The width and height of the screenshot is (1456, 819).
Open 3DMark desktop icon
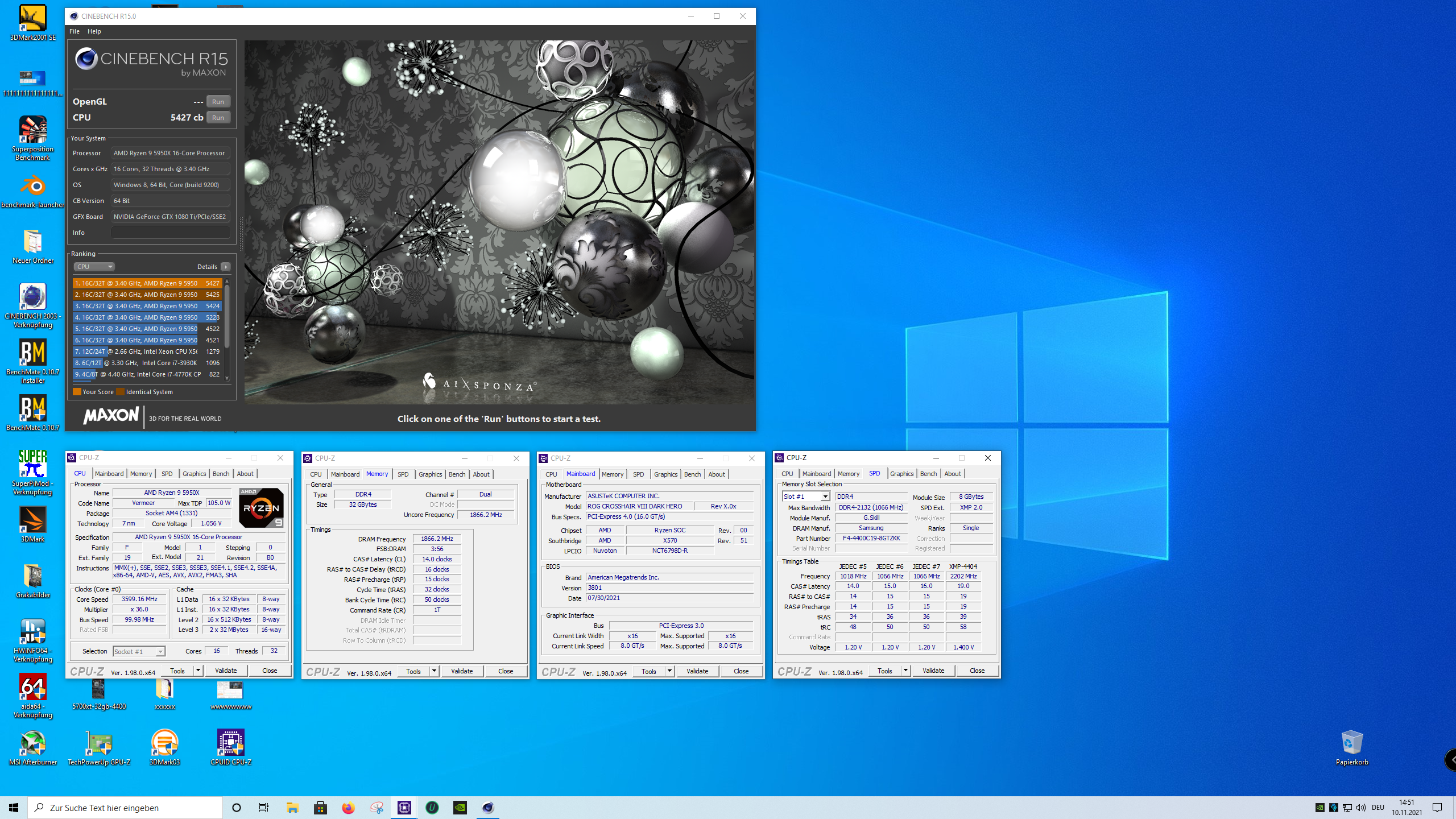(x=32, y=524)
